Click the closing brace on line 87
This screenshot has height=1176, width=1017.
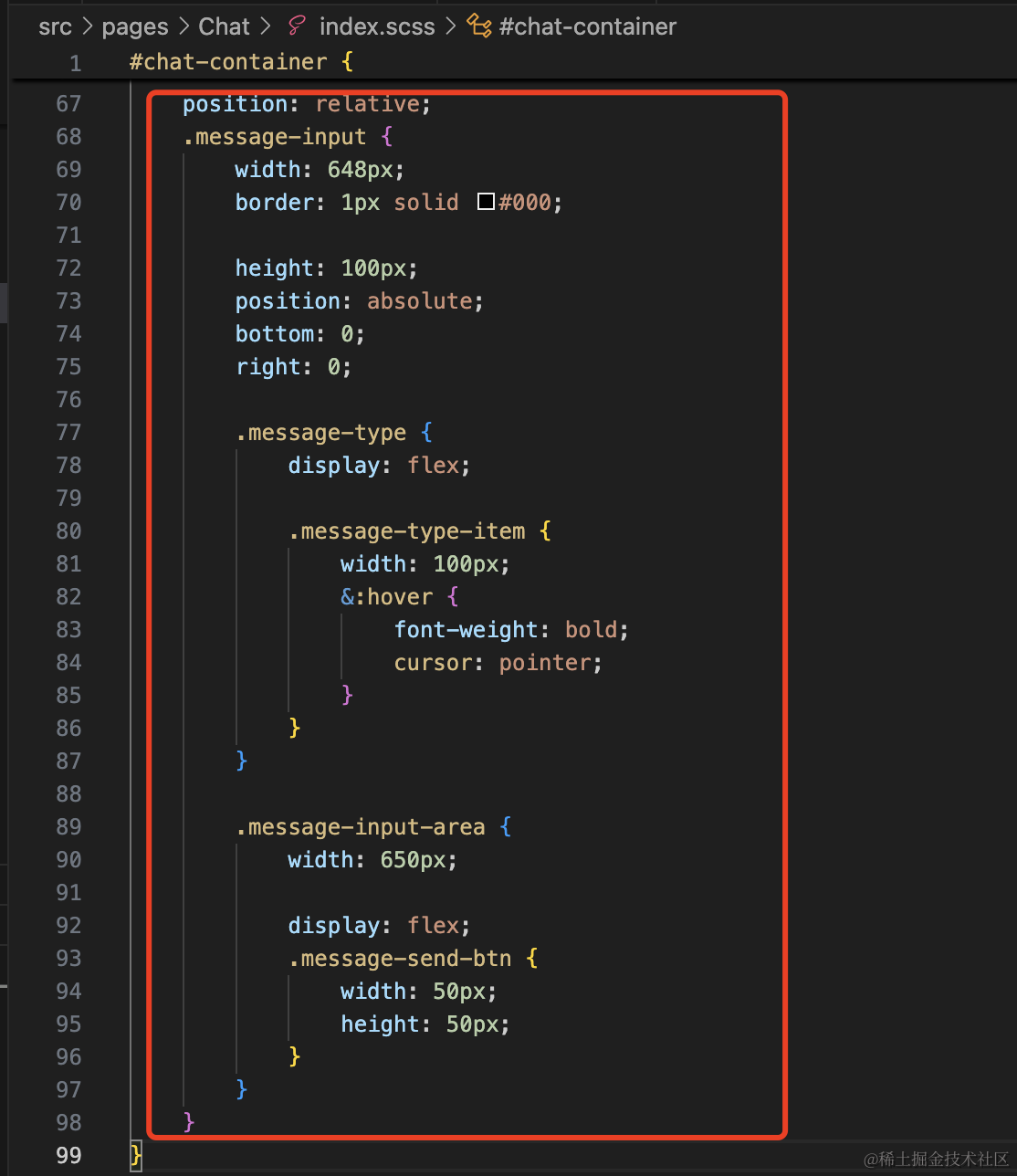(x=242, y=761)
